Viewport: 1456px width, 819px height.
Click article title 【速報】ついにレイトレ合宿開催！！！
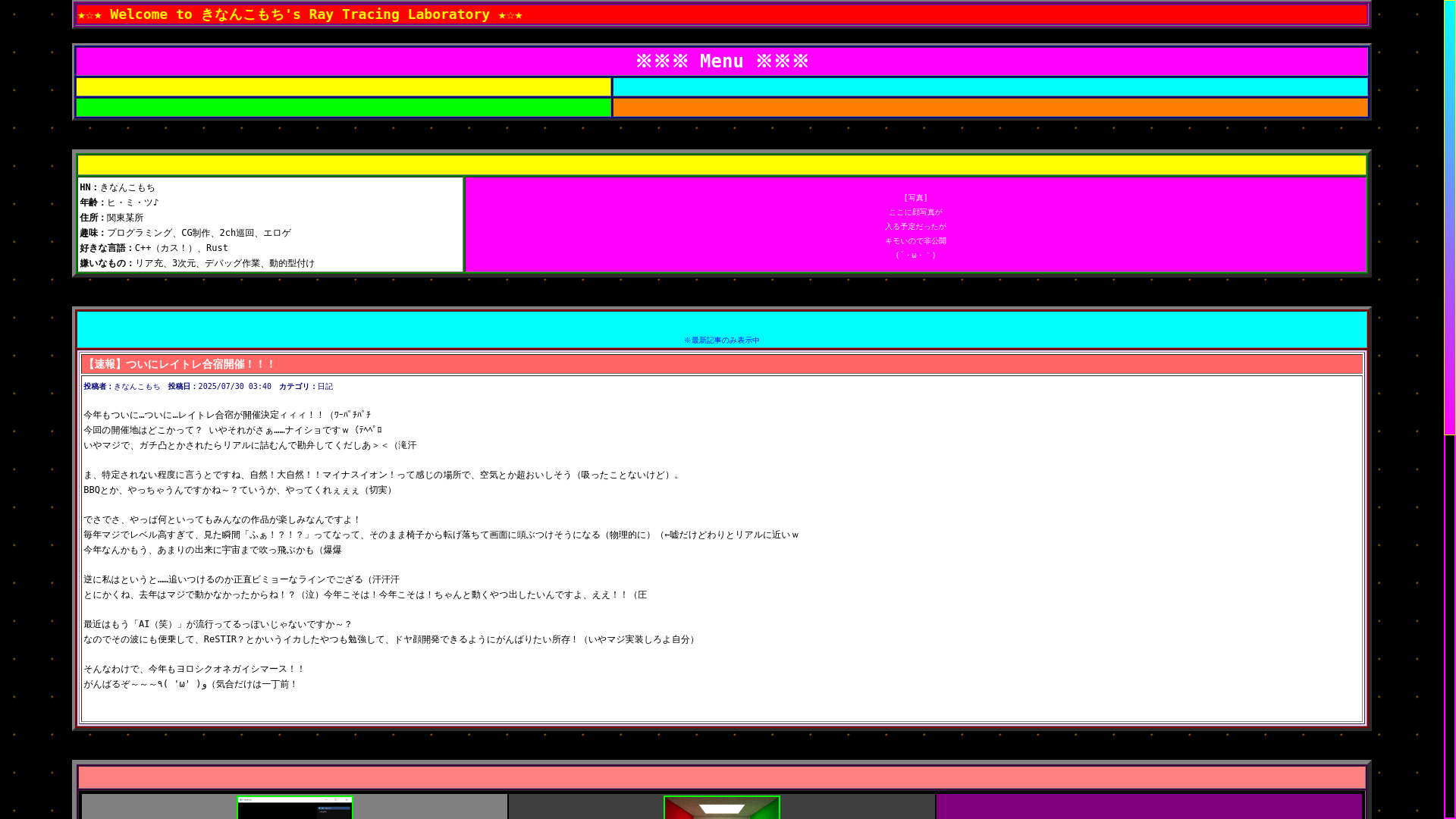point(180,365)
